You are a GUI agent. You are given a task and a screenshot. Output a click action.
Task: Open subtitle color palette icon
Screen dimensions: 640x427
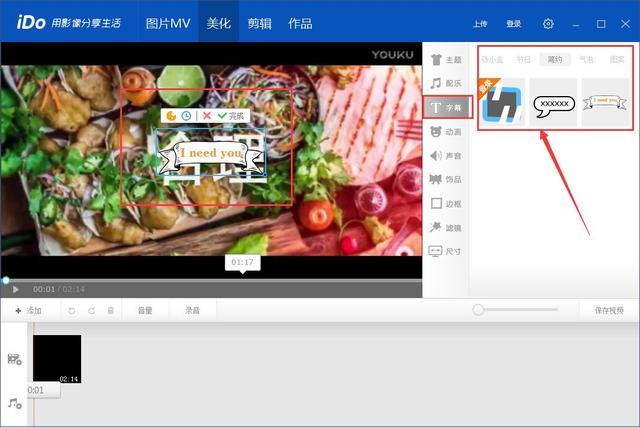pyautogui.click(x=171, y=116)
